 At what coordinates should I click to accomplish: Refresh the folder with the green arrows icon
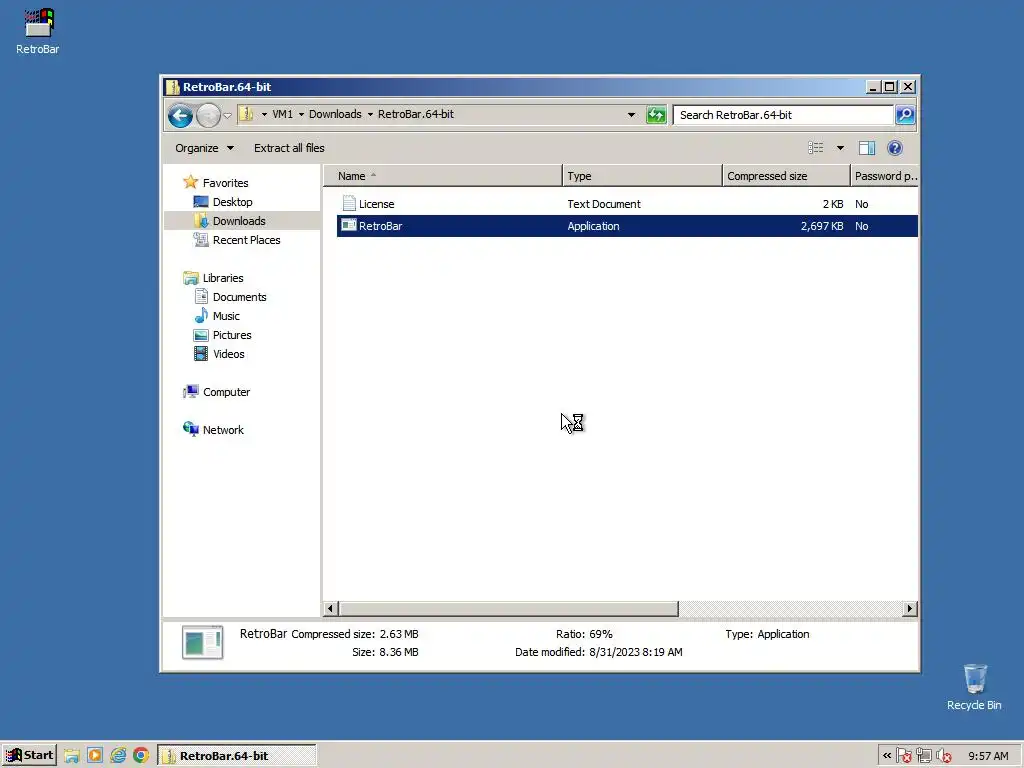click(x=656, y=115)
